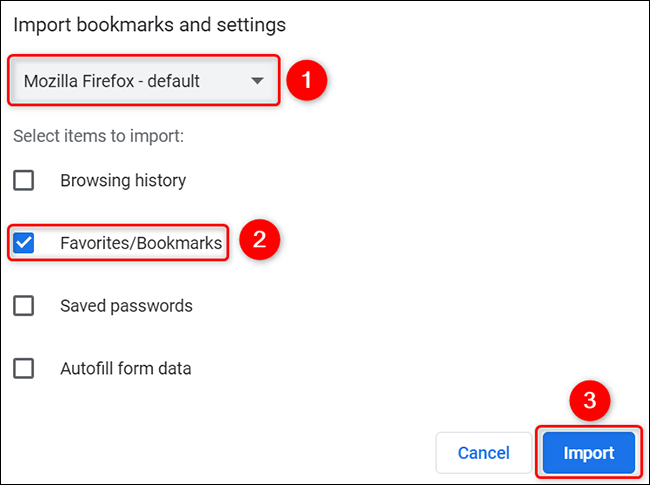The height and width of the screenshot is (485, 650).
Task: Click the Favorites/Bookmarks label text
Action: [140, 243]
